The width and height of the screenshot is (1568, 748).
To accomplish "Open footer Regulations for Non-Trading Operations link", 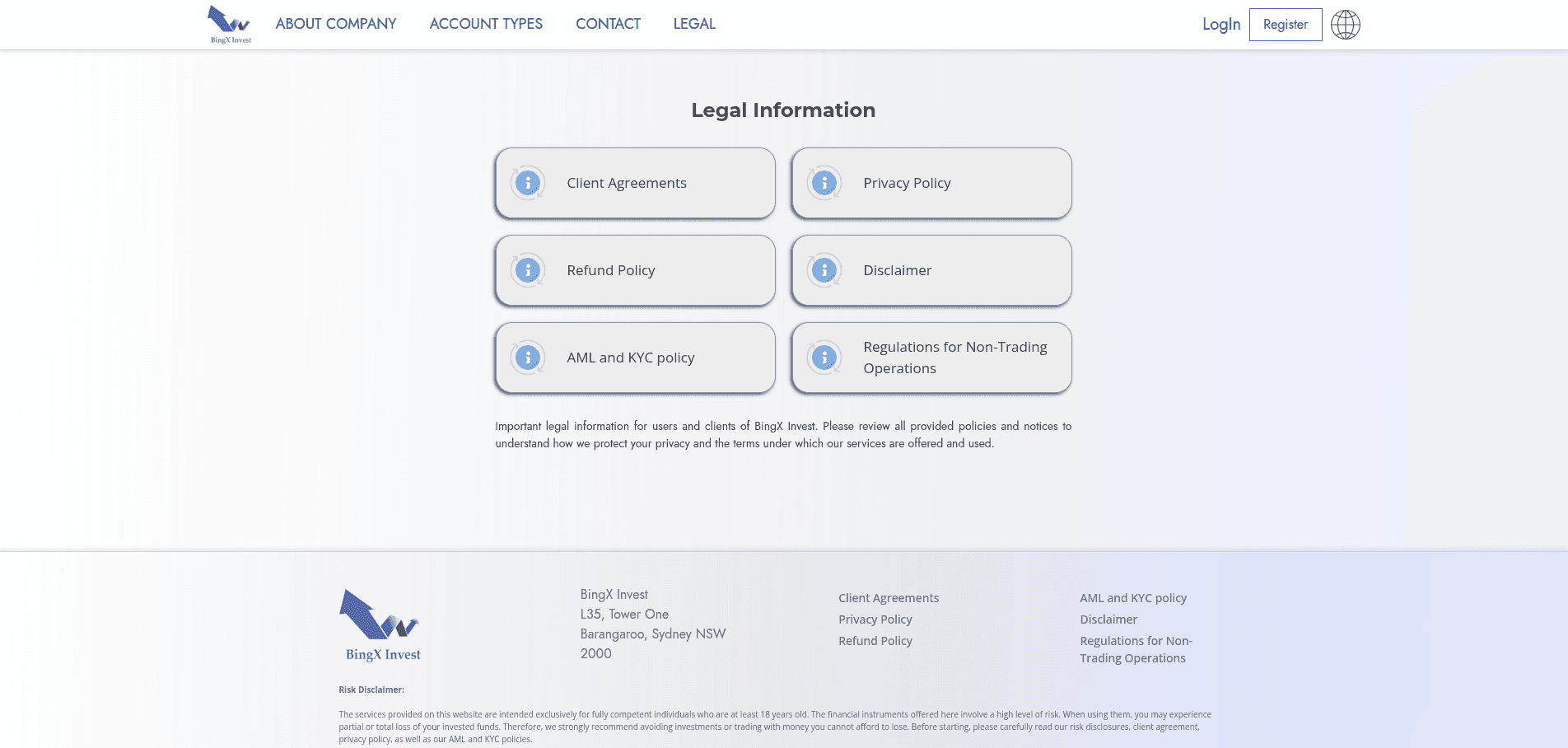I will coord(1136,649).
